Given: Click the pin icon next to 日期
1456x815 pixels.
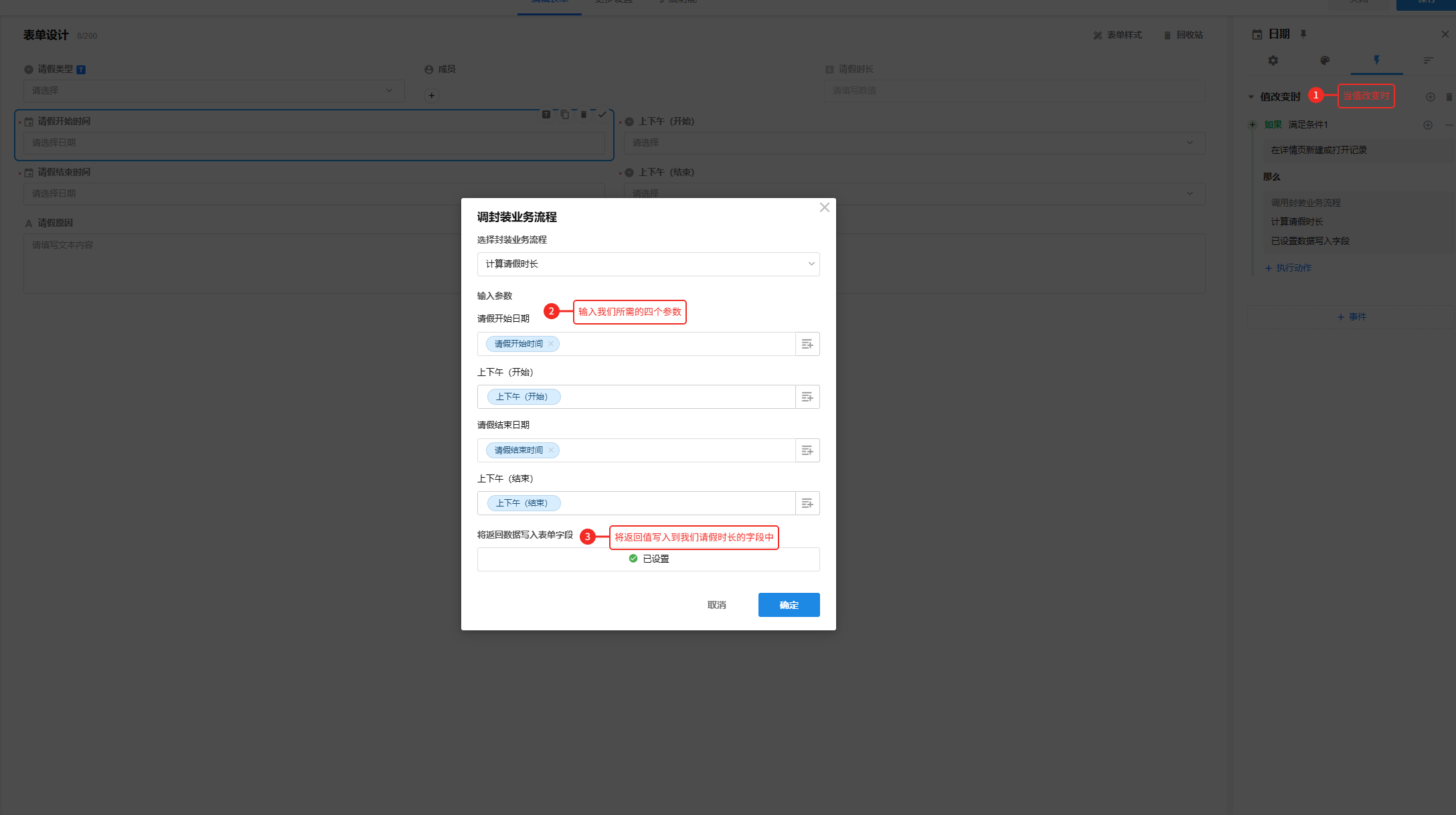Looking at the screenshot, I should point(1303,34).
